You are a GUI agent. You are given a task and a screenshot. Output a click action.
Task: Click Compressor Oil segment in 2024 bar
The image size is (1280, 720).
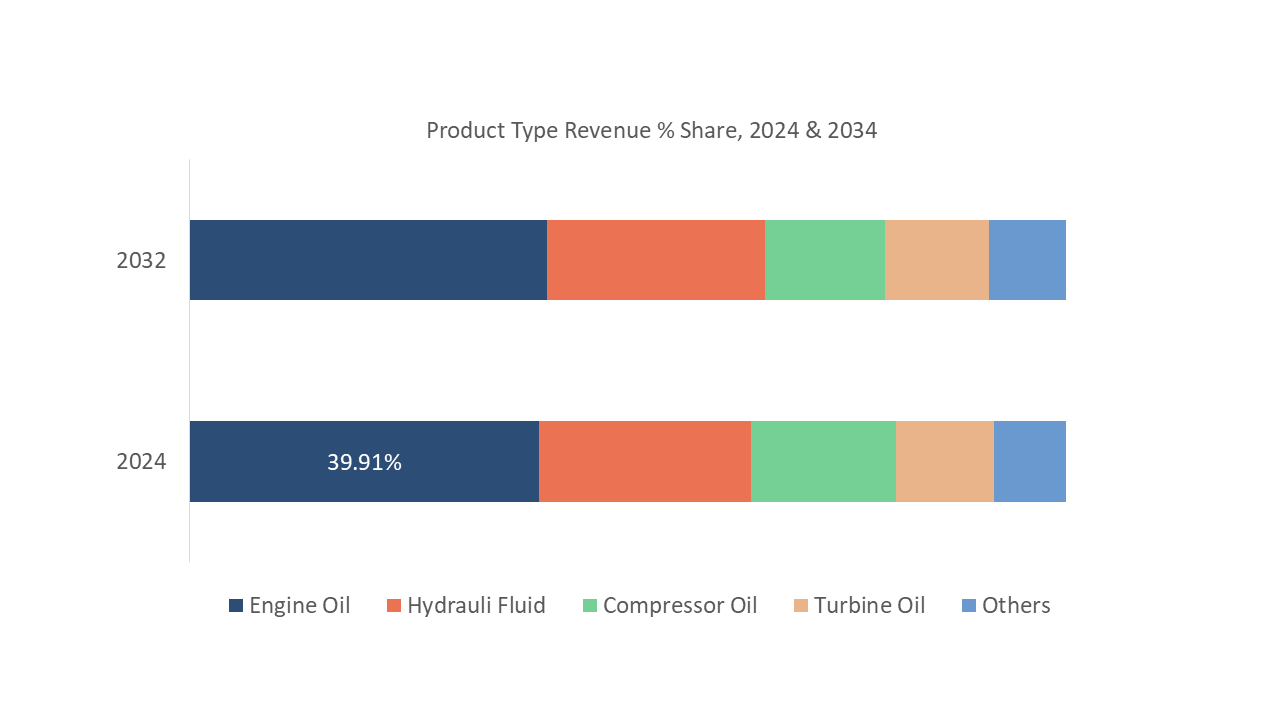823,461
